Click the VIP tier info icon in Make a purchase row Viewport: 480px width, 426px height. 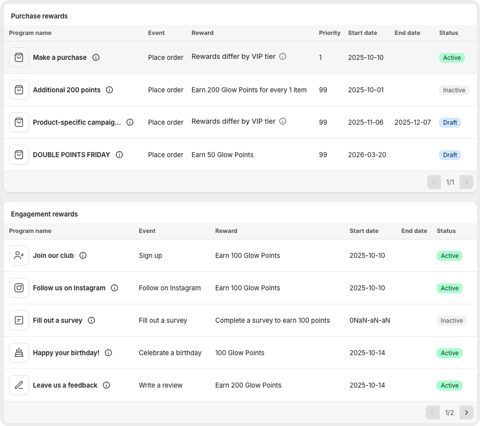click(283, 57)
